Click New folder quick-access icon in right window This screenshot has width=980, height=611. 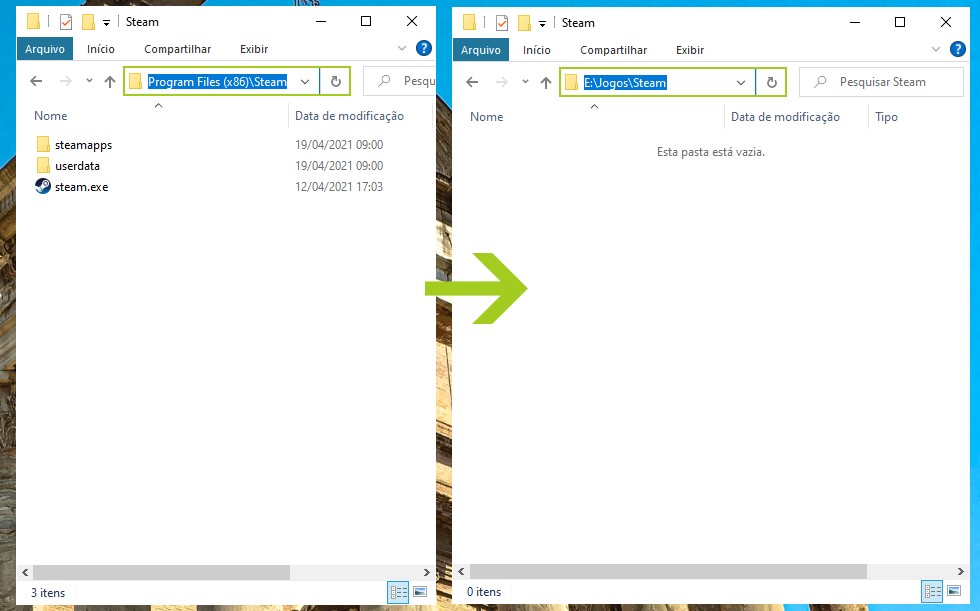tap(524, 23)
